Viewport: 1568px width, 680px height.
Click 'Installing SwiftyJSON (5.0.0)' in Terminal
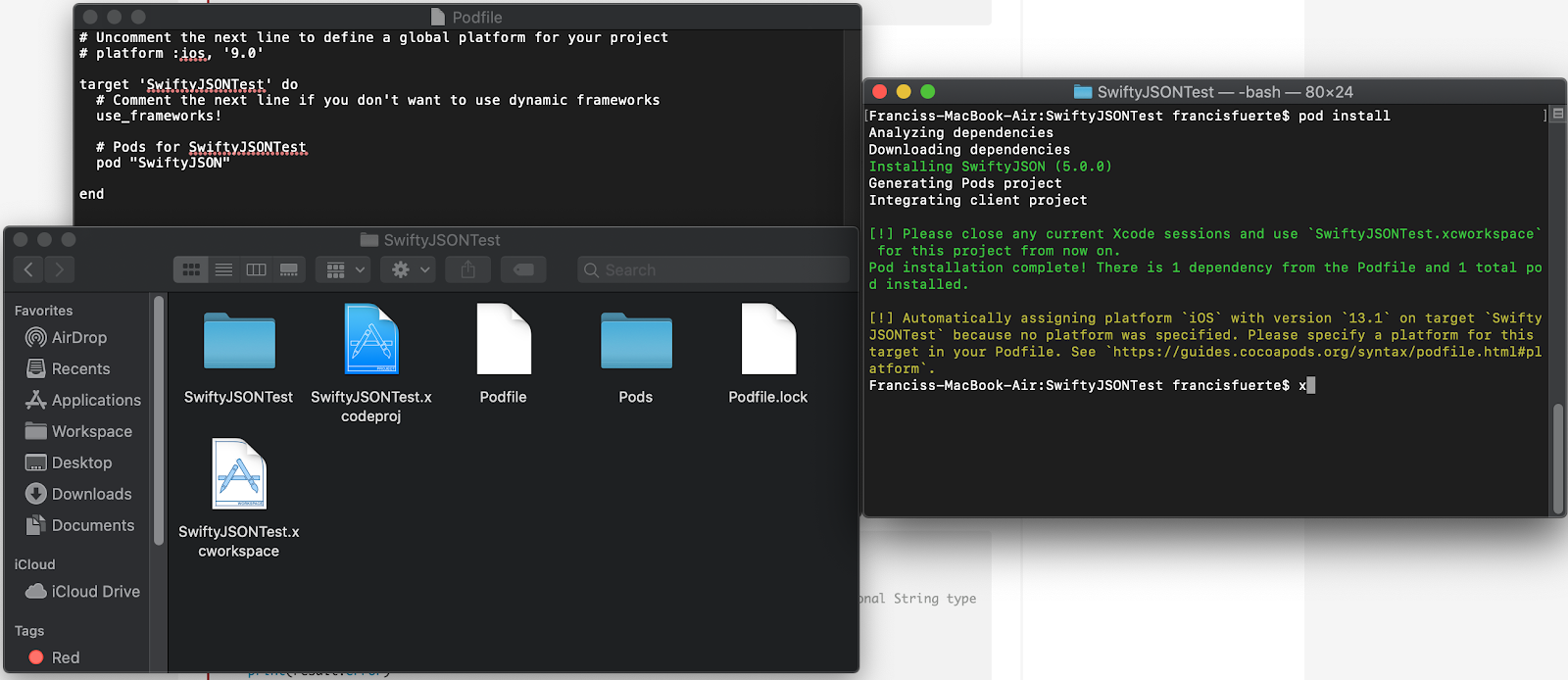click(x=991, y=167)
